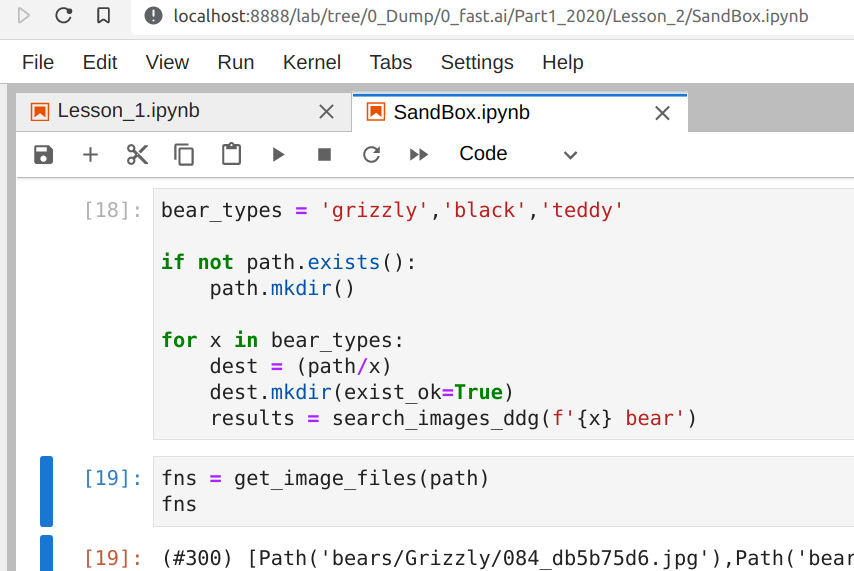Image resolution: width=854 pixels, height=571 pixels.
Task: Restart the kernel using the circular arrow icon
Action: 371,154
